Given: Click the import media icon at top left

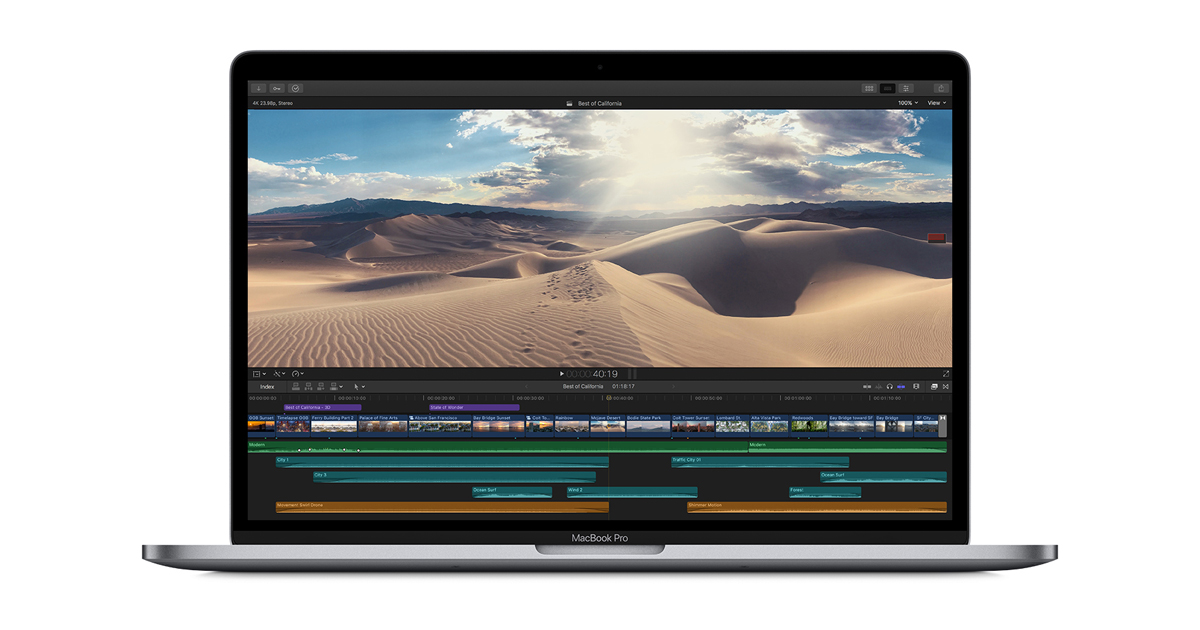Looking at the screenshot, I should click(x=258, y=87).
